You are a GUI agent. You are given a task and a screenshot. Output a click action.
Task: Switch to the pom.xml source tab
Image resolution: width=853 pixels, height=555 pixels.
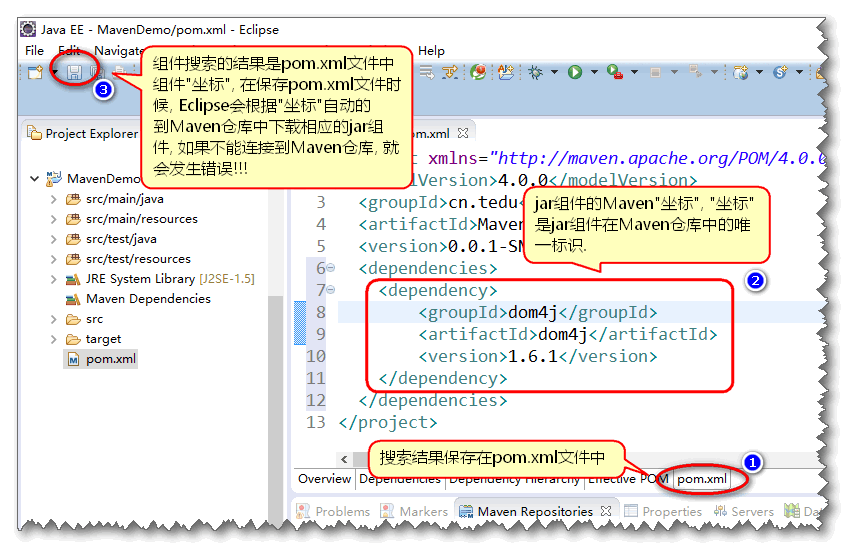point(702,479)
